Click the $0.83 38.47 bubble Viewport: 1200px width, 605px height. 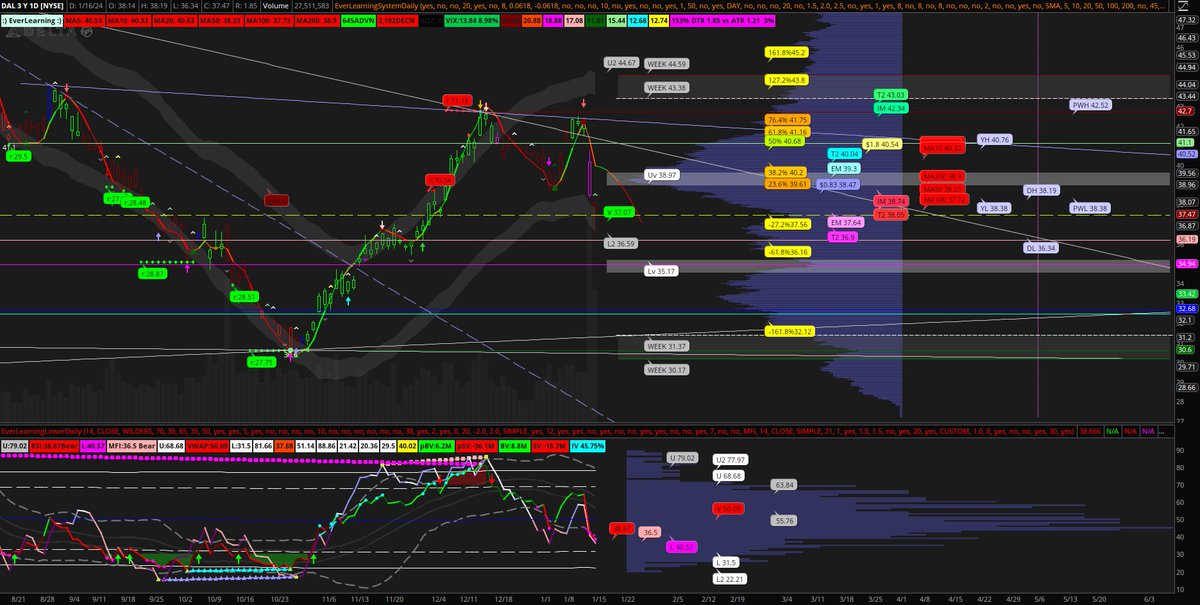point(838,184)
